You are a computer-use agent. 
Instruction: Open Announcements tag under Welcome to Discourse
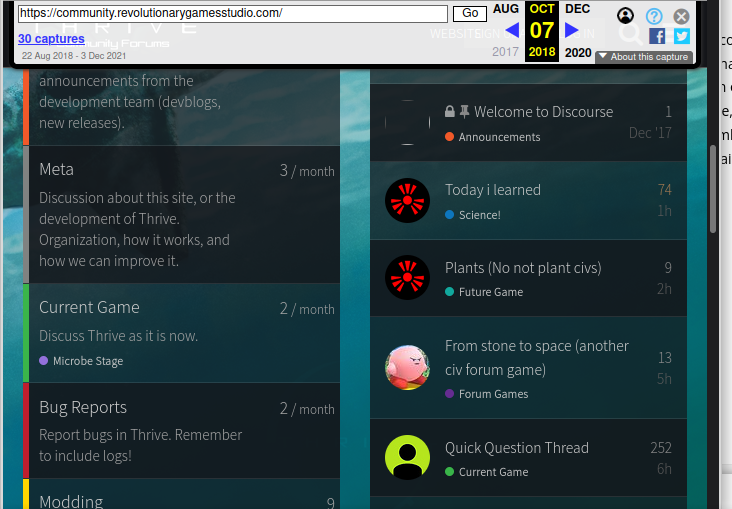pos(499,137)
